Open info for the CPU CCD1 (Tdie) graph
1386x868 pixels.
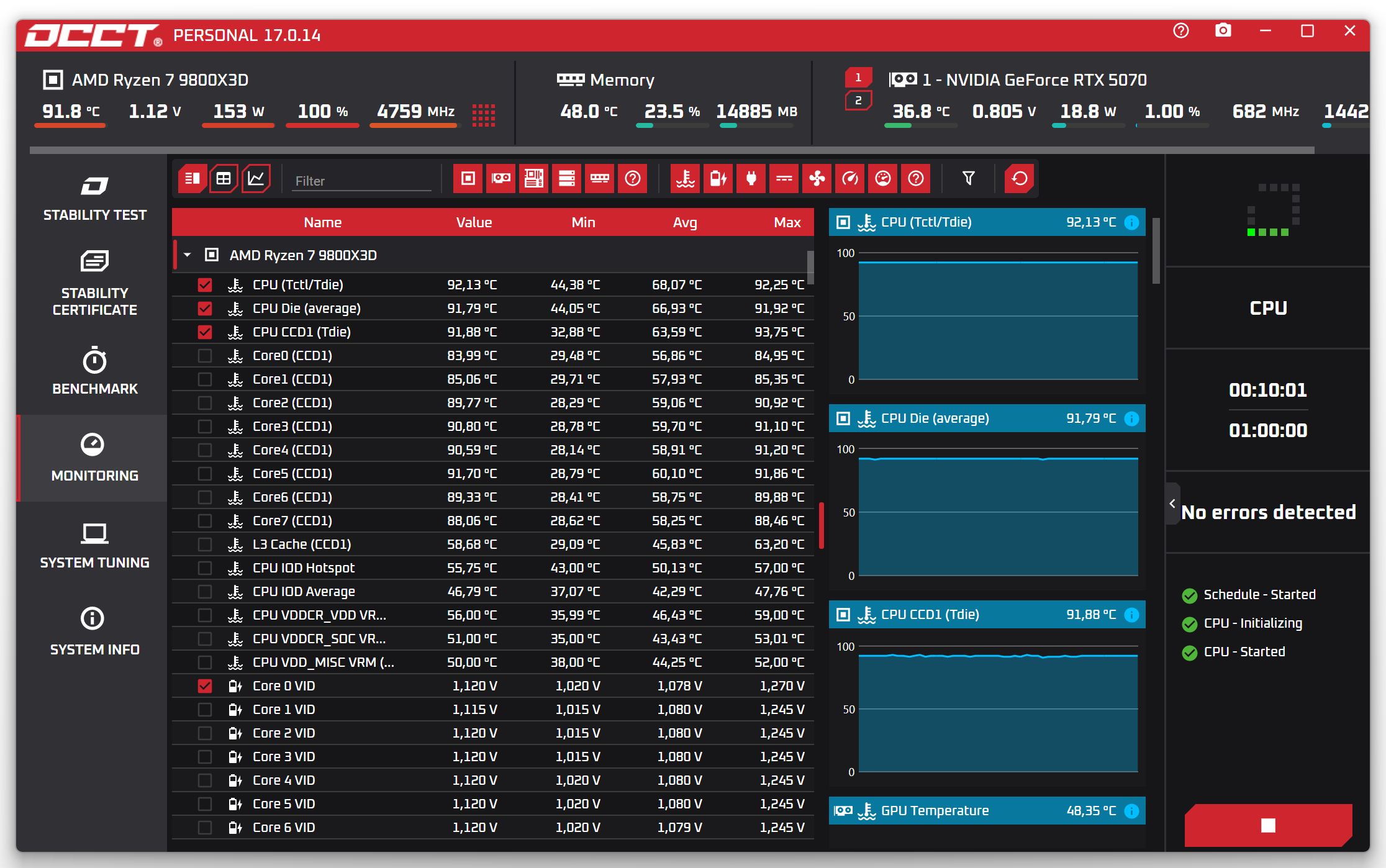(1132, 615)
